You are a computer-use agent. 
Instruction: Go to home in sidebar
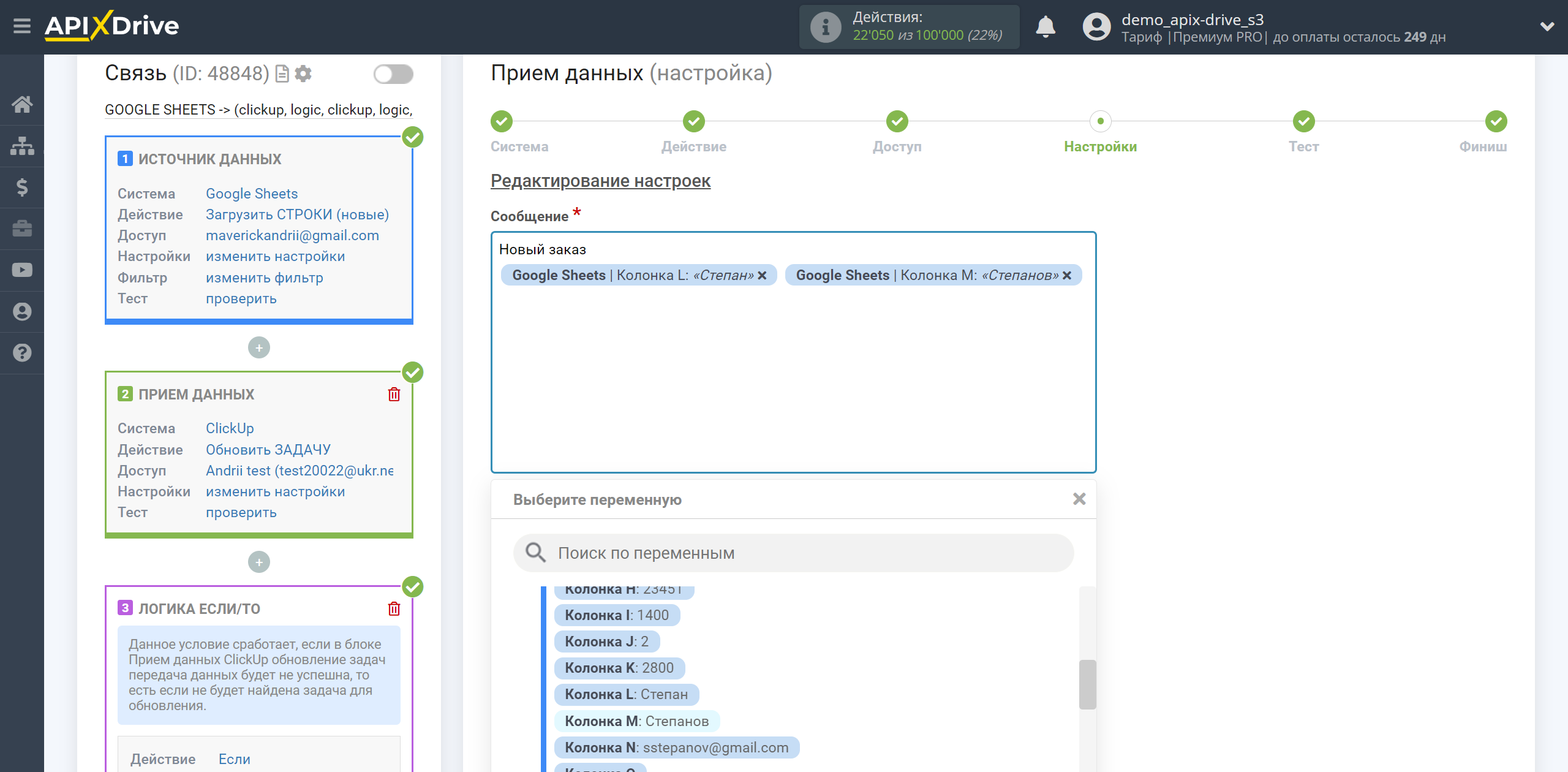[22, 104]
